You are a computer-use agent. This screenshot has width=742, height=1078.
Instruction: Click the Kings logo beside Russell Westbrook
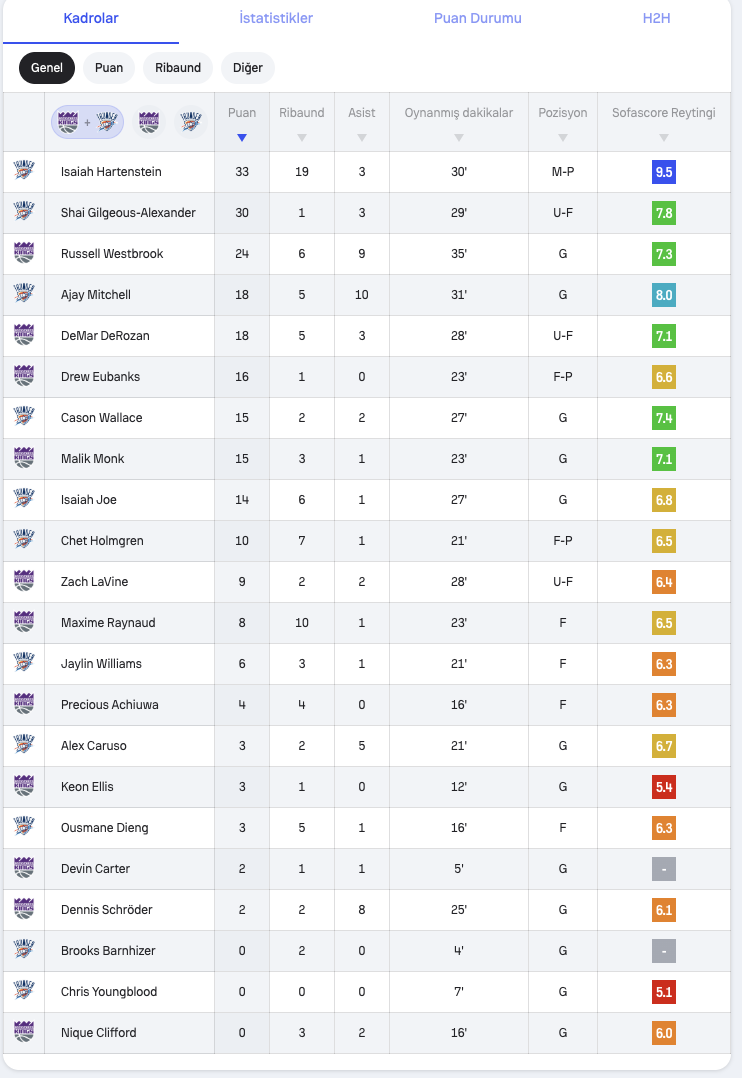click(x=24, y=253)
